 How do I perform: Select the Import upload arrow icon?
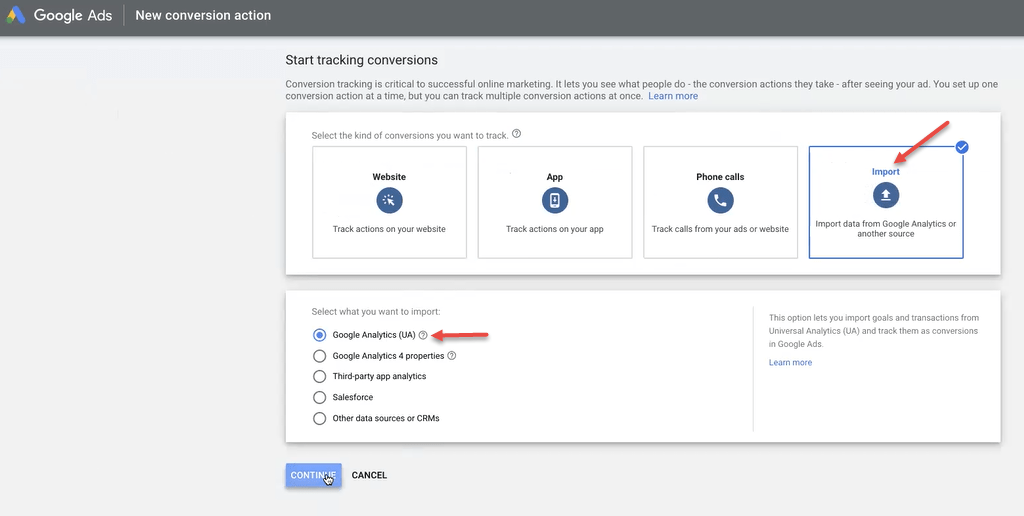pos(886,195)
